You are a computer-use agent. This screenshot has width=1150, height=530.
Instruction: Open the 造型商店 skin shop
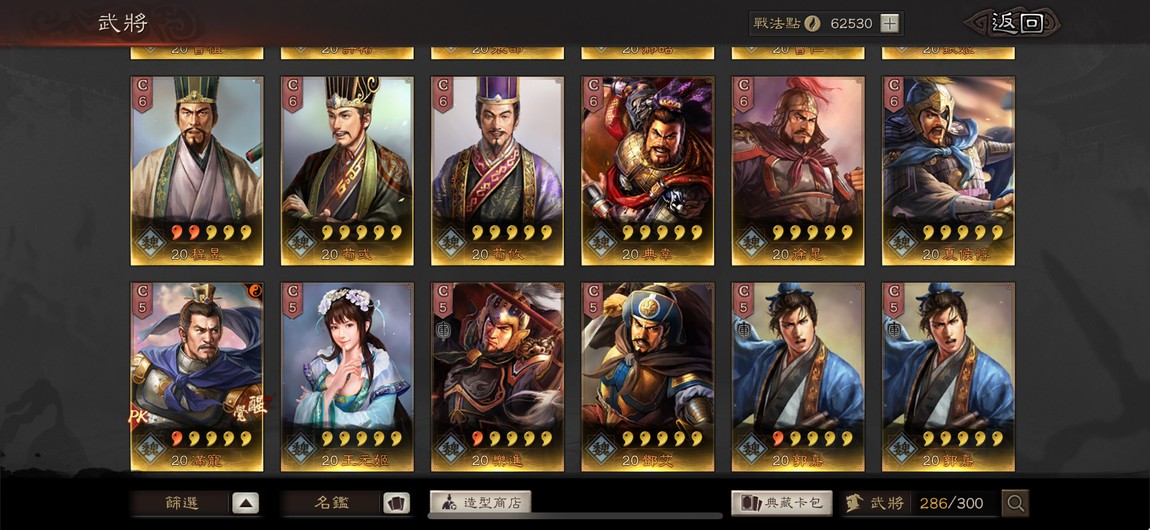(x=480, y=503)
